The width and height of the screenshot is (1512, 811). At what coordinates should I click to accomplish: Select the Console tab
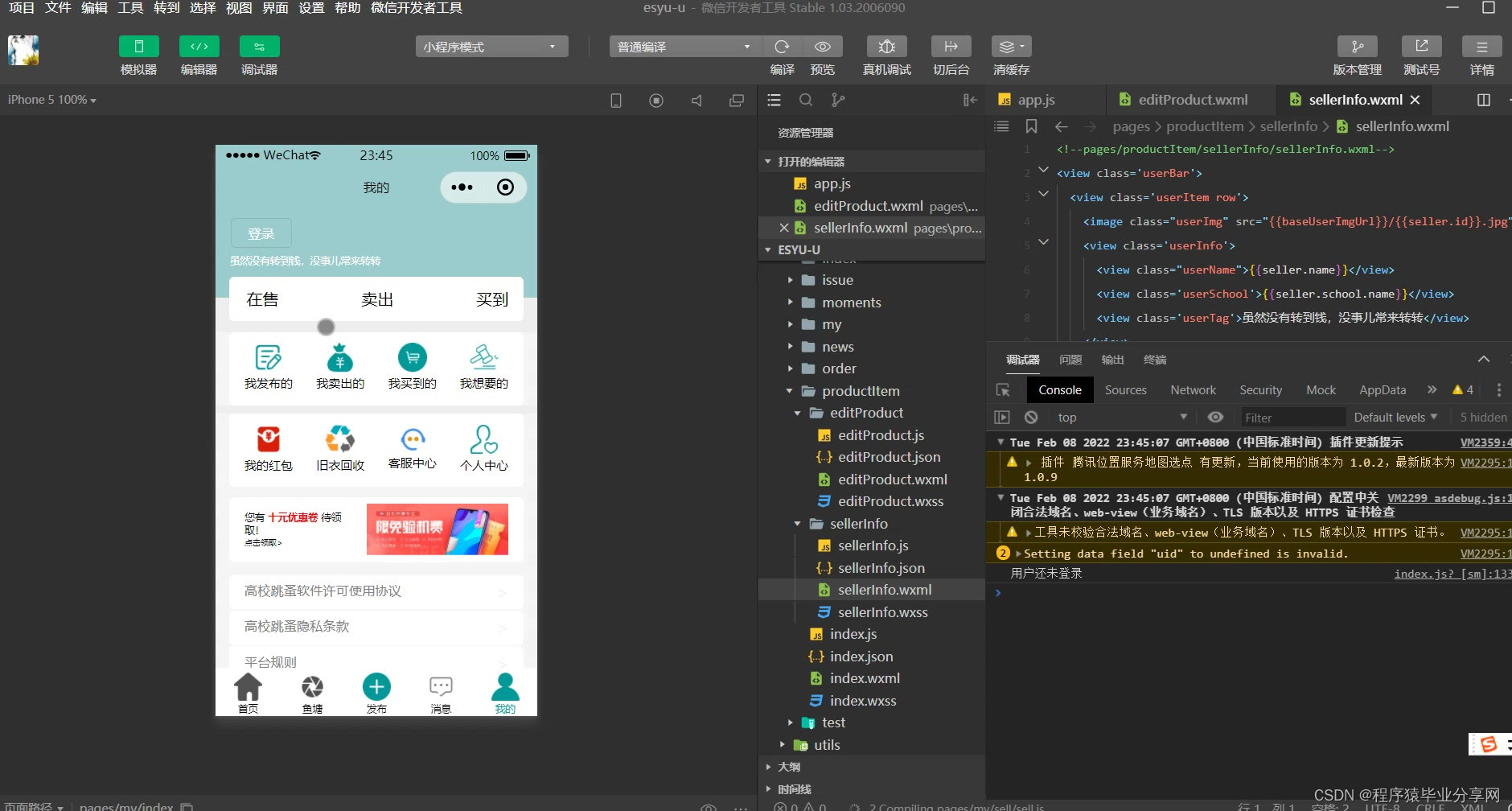(x=1060, y=390)
